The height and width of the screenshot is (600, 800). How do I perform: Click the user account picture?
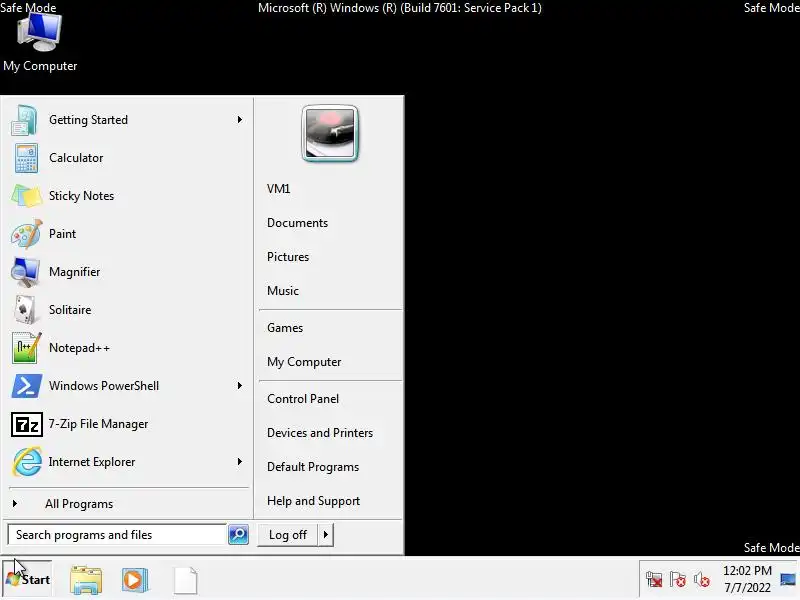pos(330,134)
